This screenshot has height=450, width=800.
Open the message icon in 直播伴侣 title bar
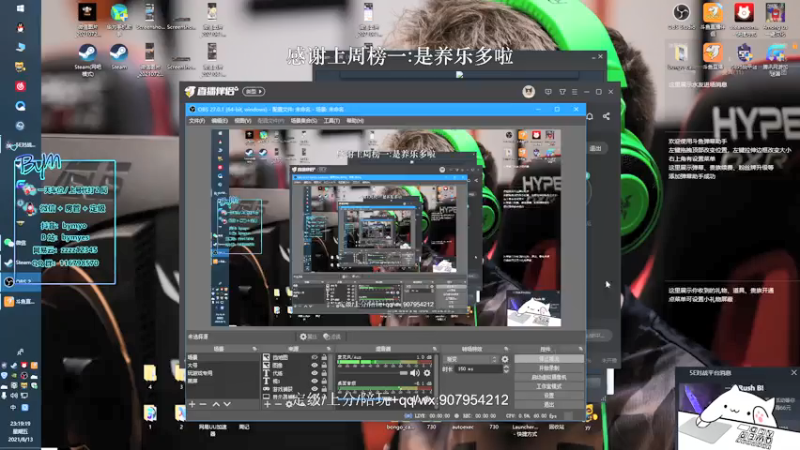[x=548, y=92]
